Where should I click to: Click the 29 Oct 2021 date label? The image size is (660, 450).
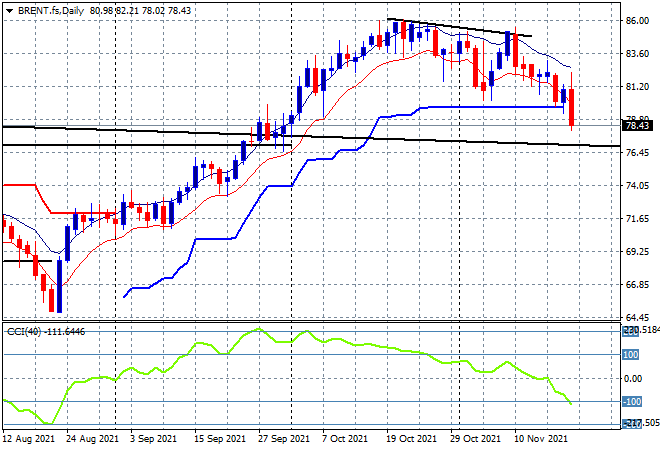[x=475, y=439]
